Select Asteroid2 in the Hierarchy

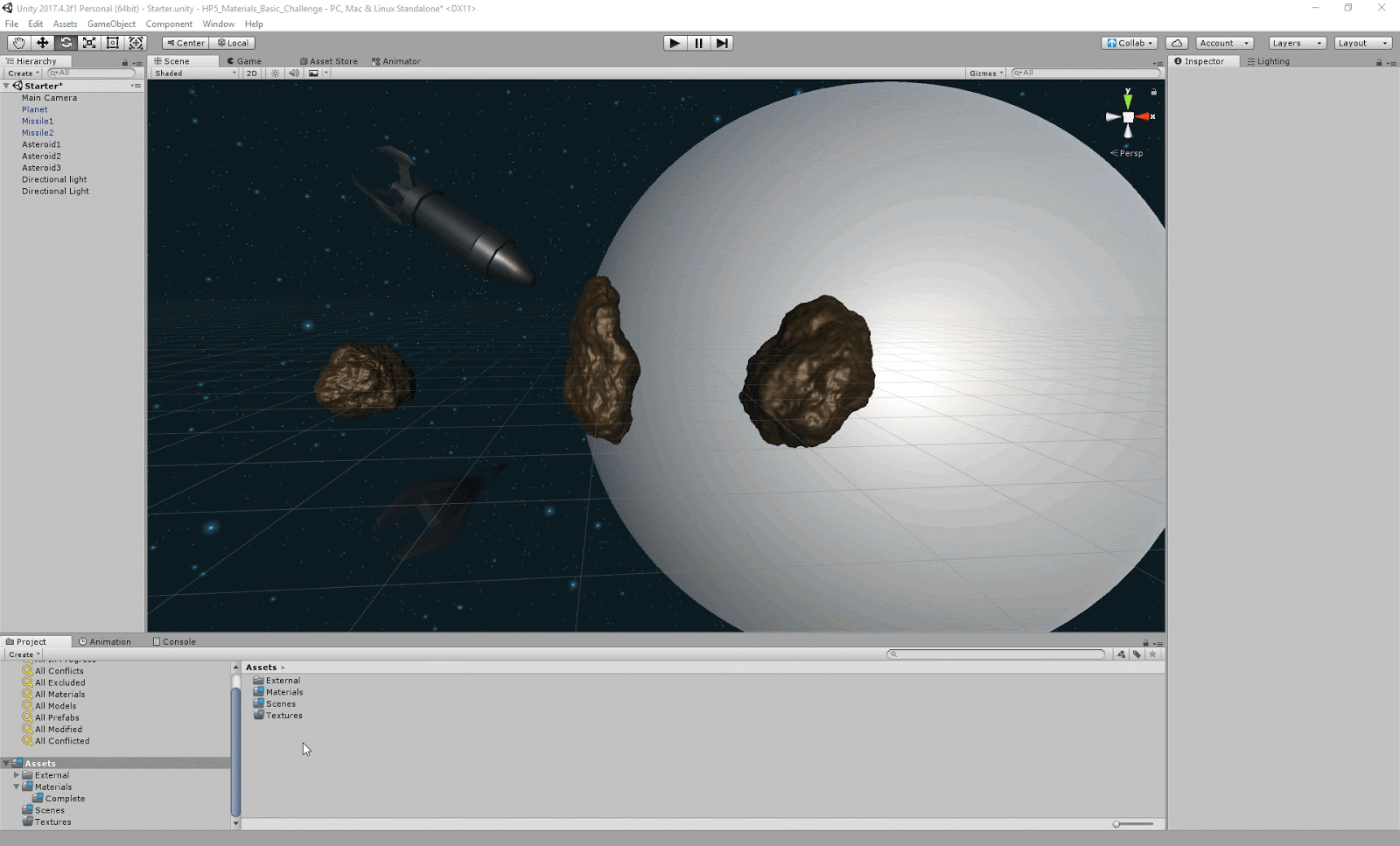point(41,156)
